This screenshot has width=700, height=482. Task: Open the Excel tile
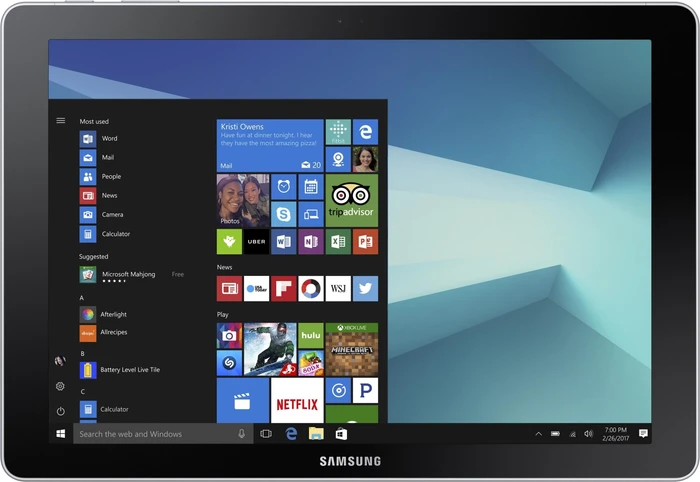click(x=338, y=241)
